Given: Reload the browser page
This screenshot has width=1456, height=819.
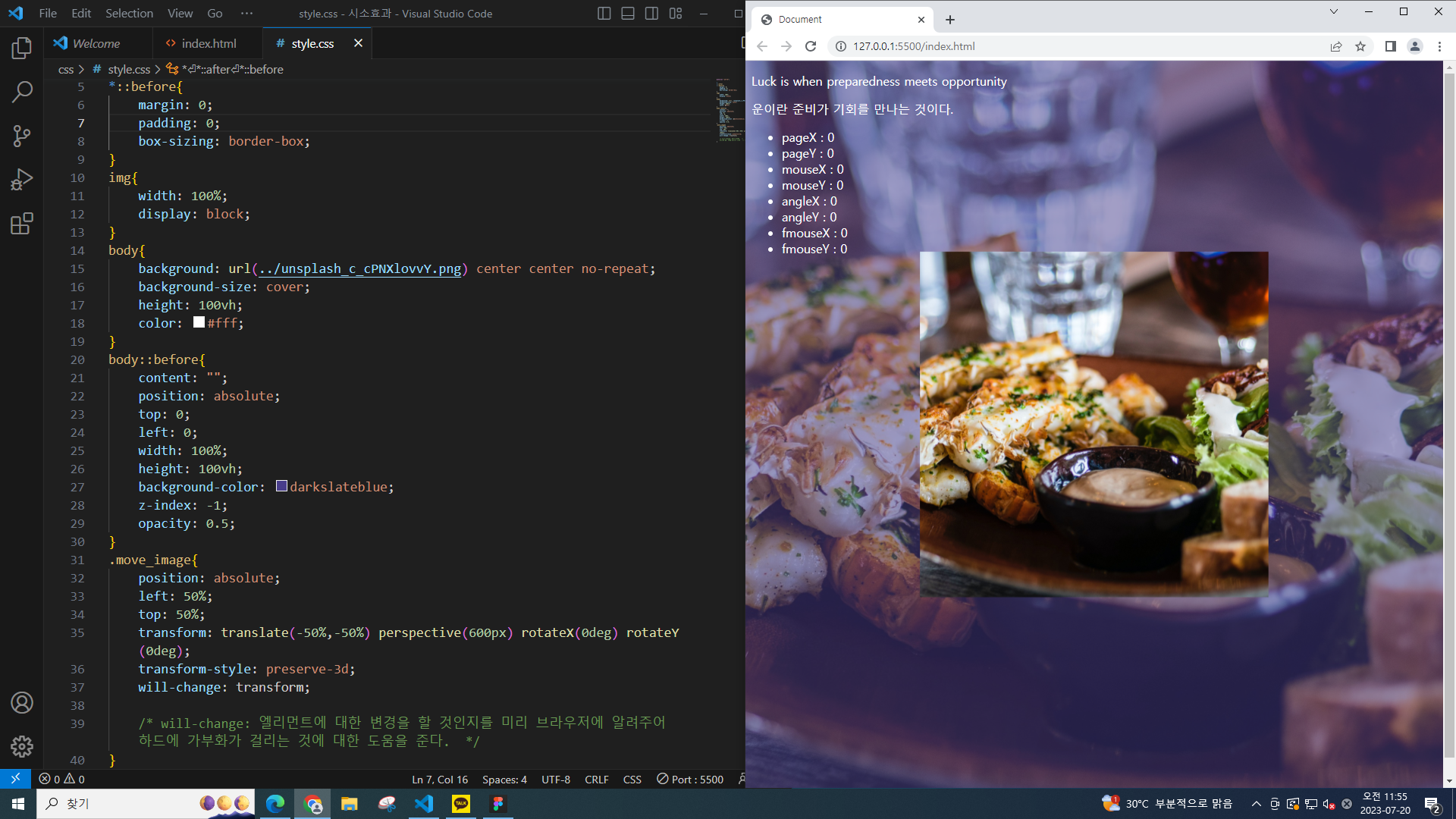Looking at the screenshot, I should pyautogui.click(x=811, y=46).
